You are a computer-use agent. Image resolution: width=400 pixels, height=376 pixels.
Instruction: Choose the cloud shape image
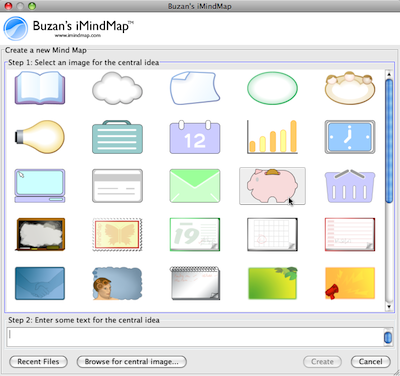click(x=117, y=89)
